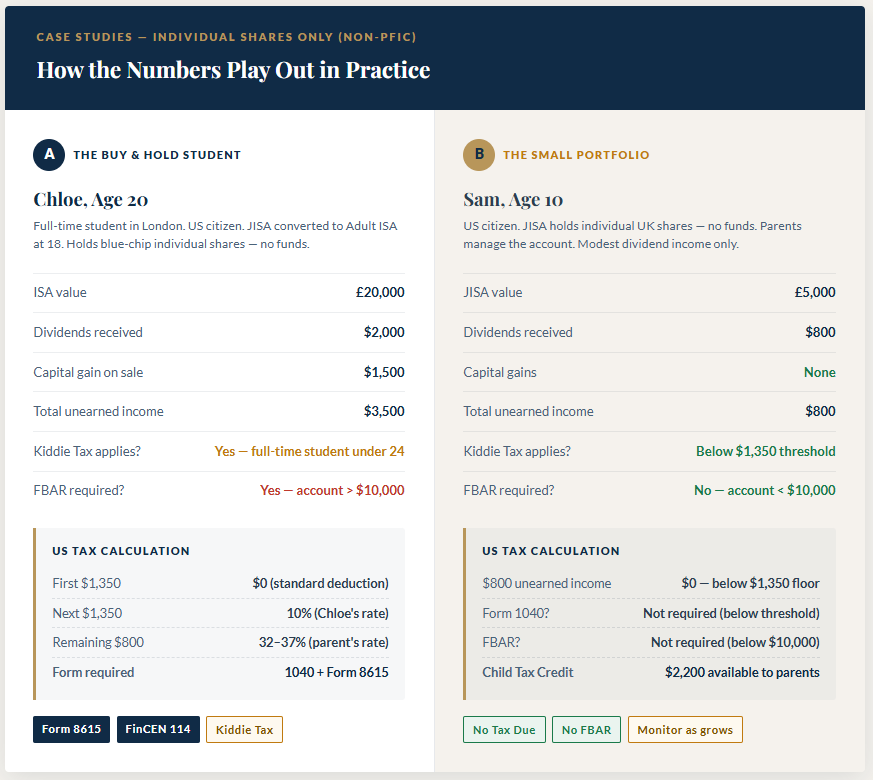This screenshot has width=873, height=780.
Task: Click the navy circle A badge
Action: pyautogui.click(x=49, y=155)
